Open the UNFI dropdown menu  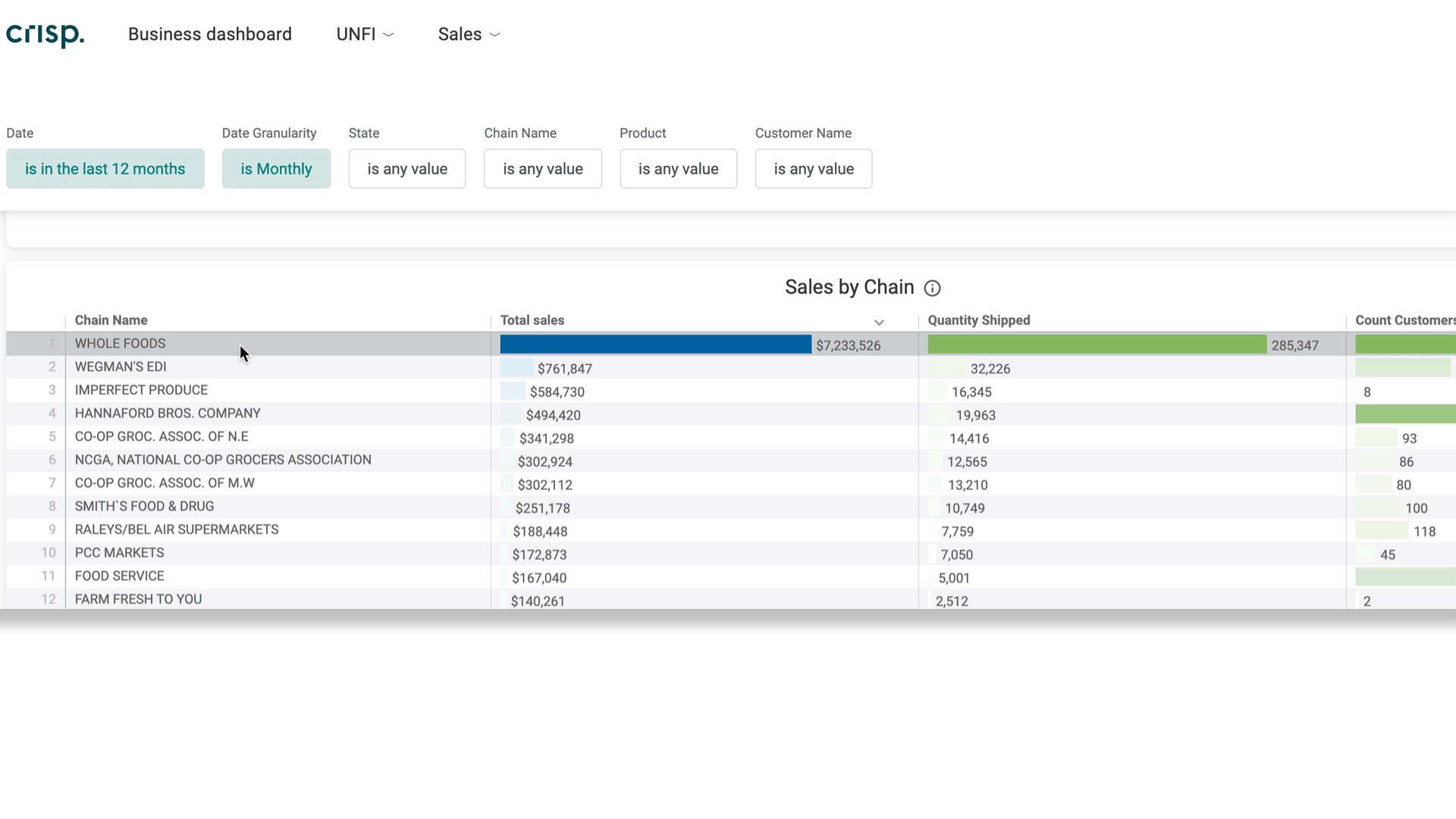pos(365,34)
